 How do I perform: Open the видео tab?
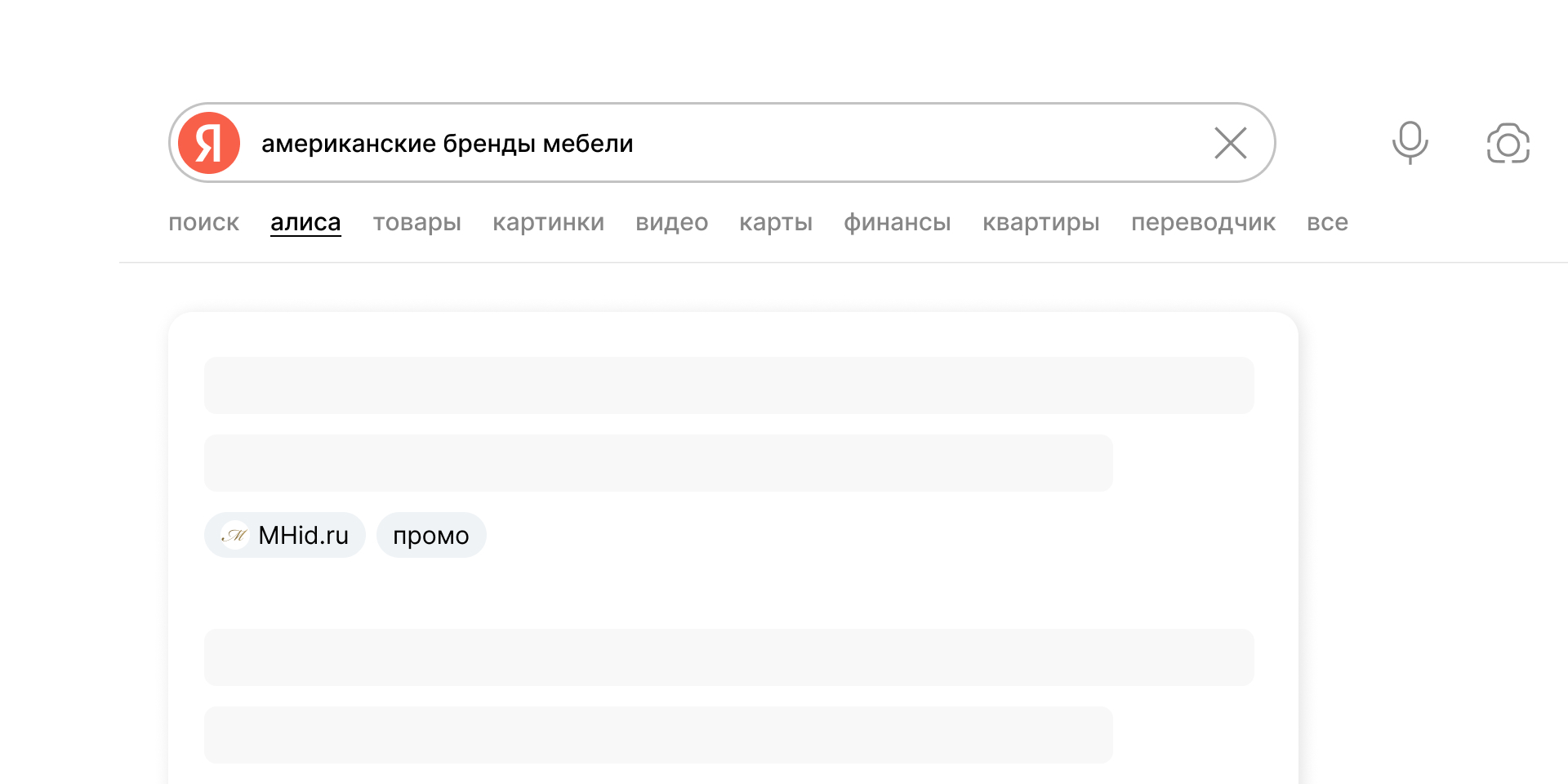coord(671,222)
